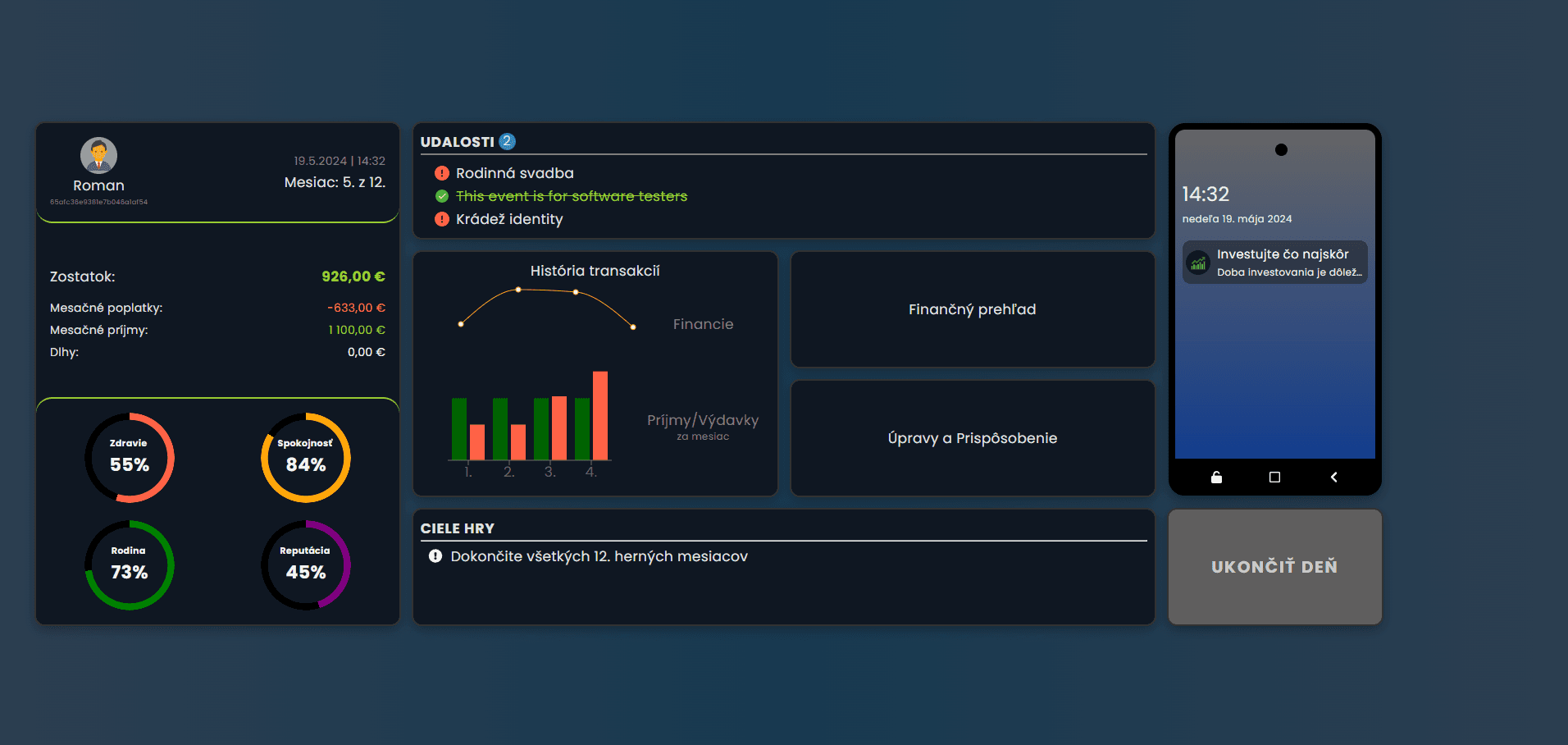This screenshot has height=745, width=1568.
Task: Open Úpravy a Prispôsobenie panel
Action: [x=973, y=438]
